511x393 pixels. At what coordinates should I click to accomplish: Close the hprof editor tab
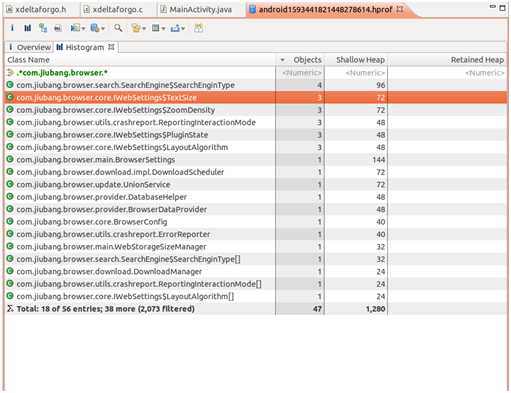[399, 9]
